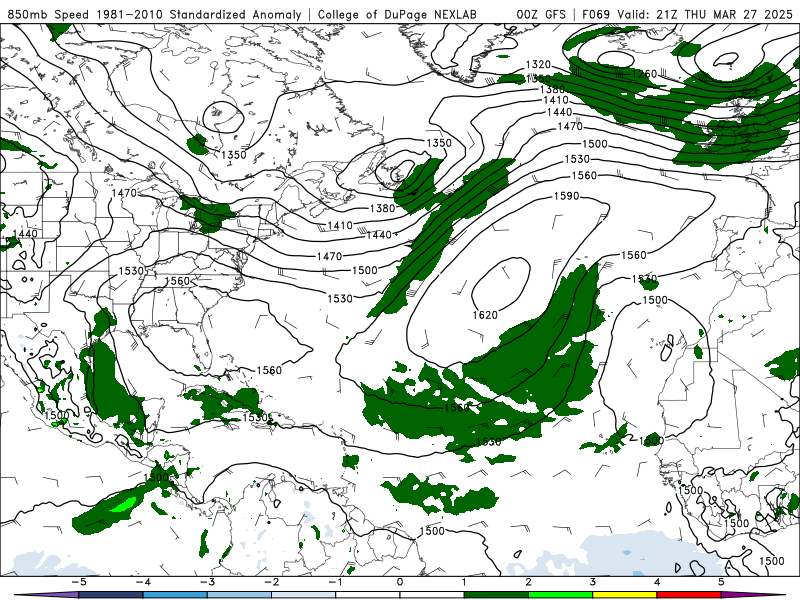Image resolution: width=800 pixels, height=600 pixels.
Task: Click the '1260' contour label
Action: (644, 74)
